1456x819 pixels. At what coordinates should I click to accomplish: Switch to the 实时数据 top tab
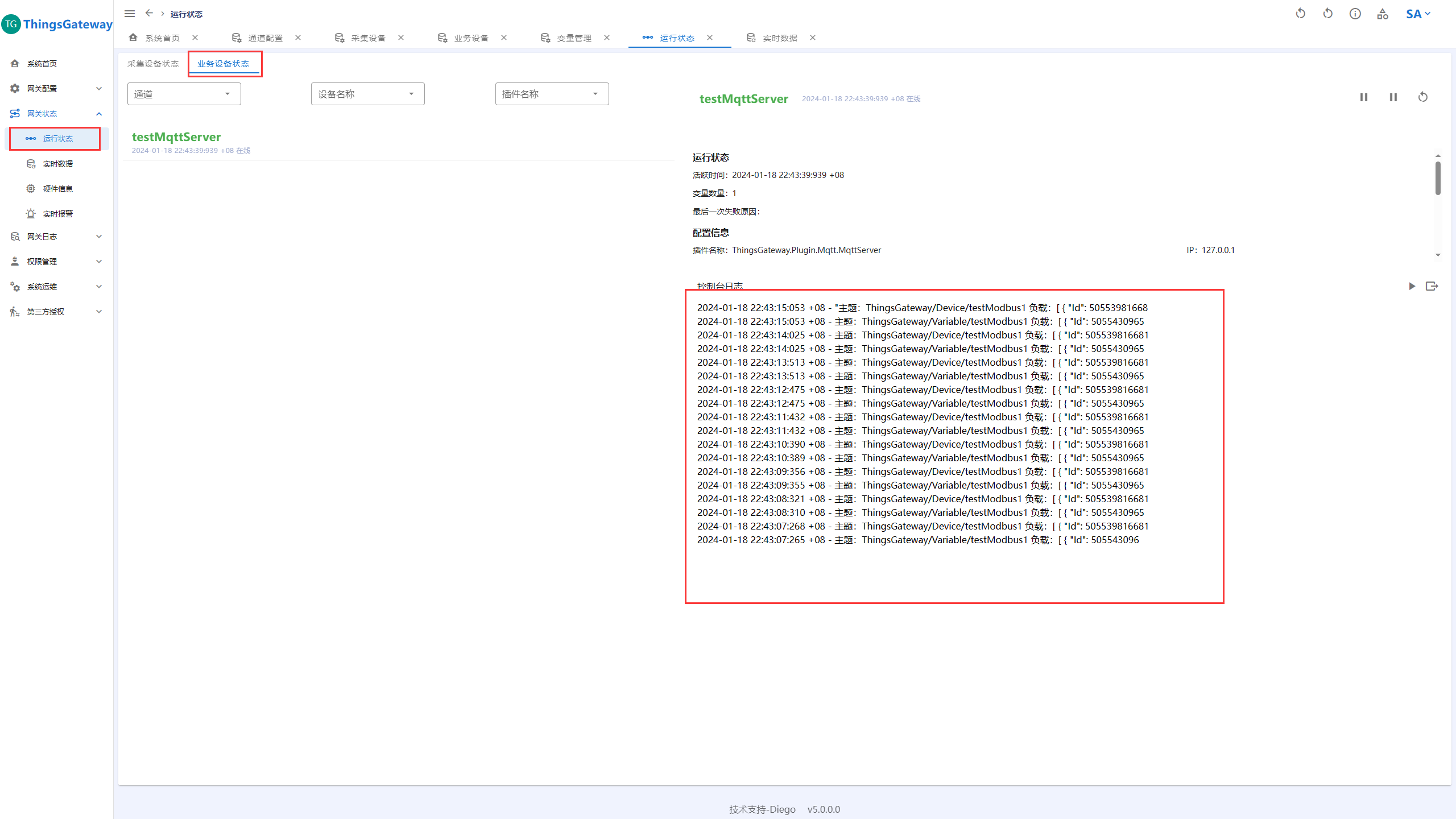coord(779,38)
